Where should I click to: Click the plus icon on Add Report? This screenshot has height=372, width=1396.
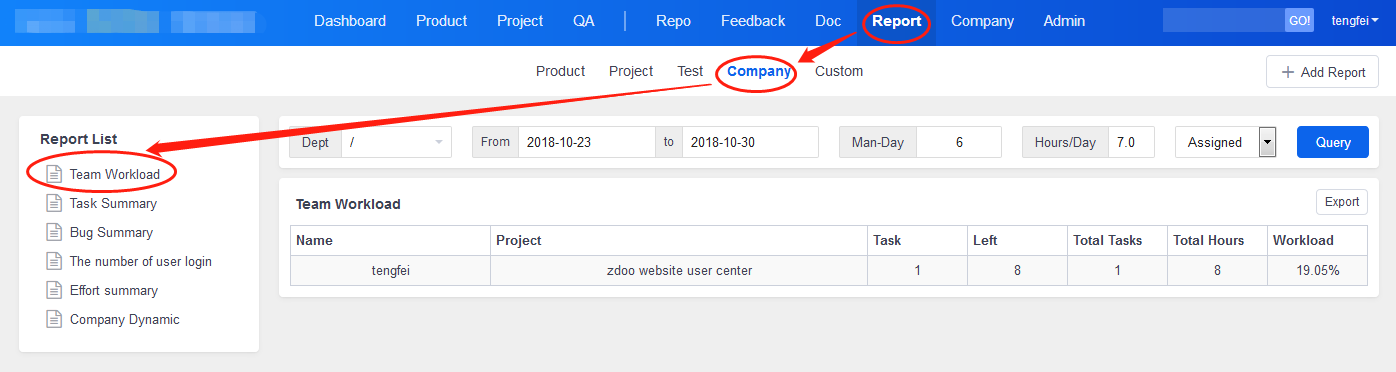click(1288, 72)
